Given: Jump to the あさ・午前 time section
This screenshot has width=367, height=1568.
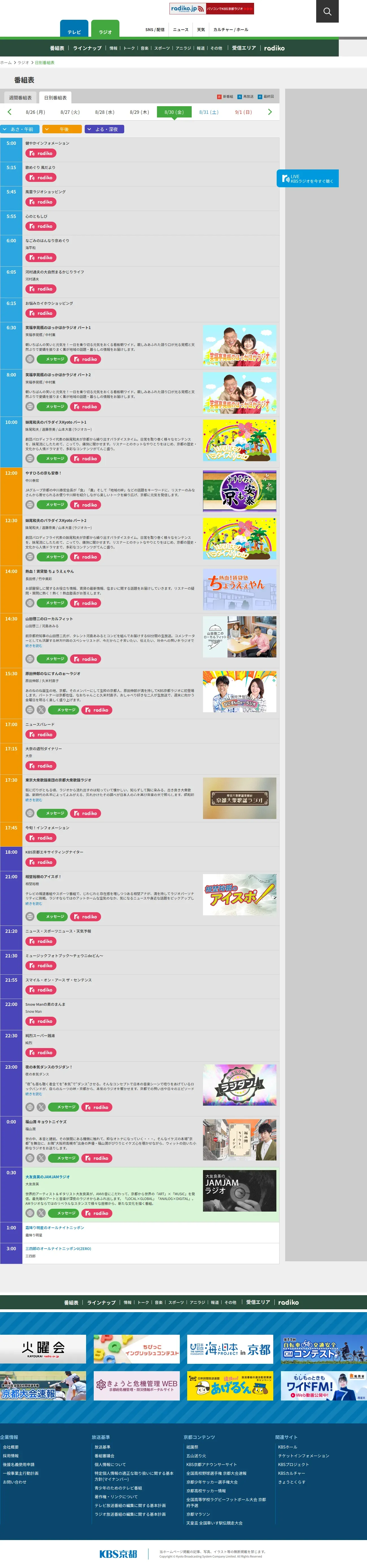Looking at the screenshot, I should 20,129.
